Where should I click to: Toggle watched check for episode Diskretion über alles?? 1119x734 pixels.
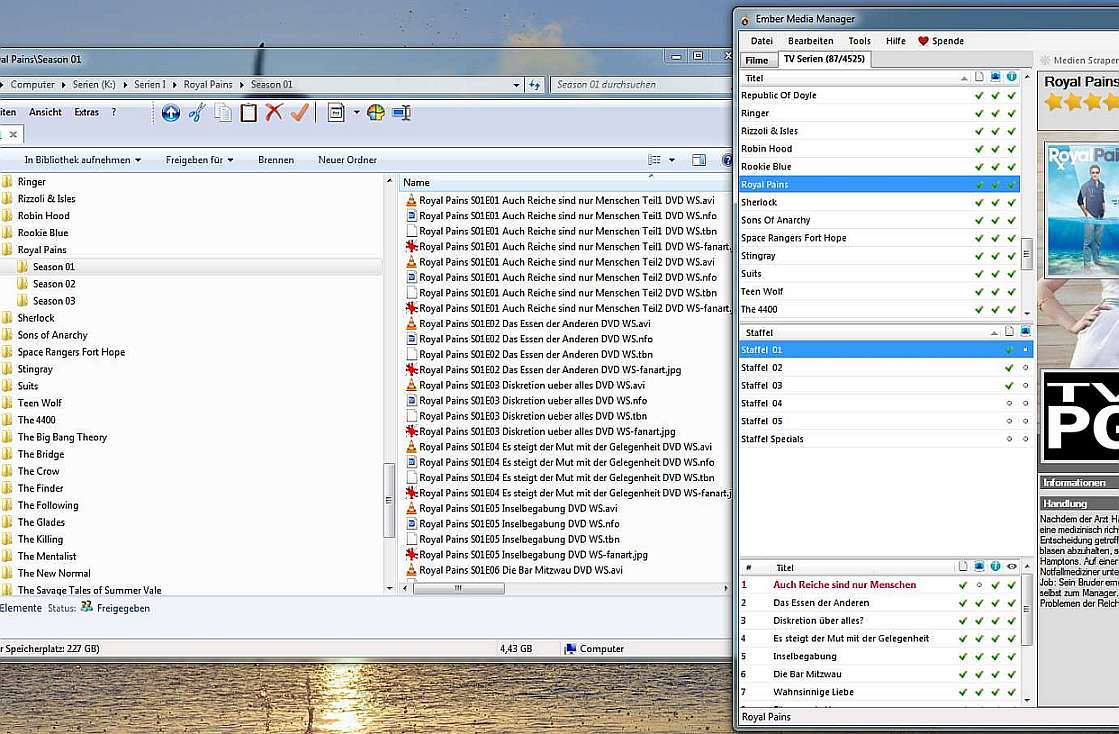point(1012,621)
